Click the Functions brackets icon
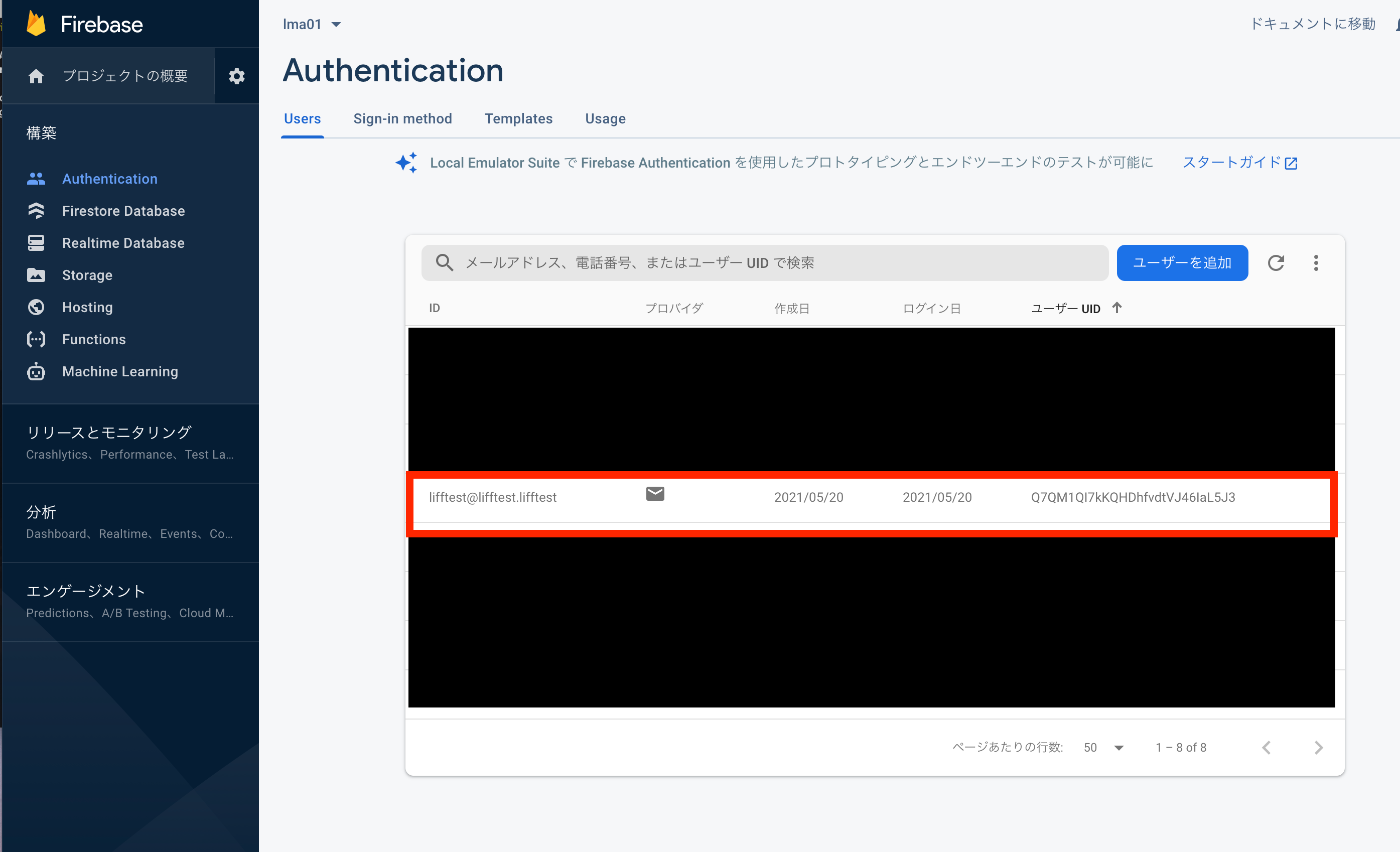1400x852 pixels. (37, 339)
